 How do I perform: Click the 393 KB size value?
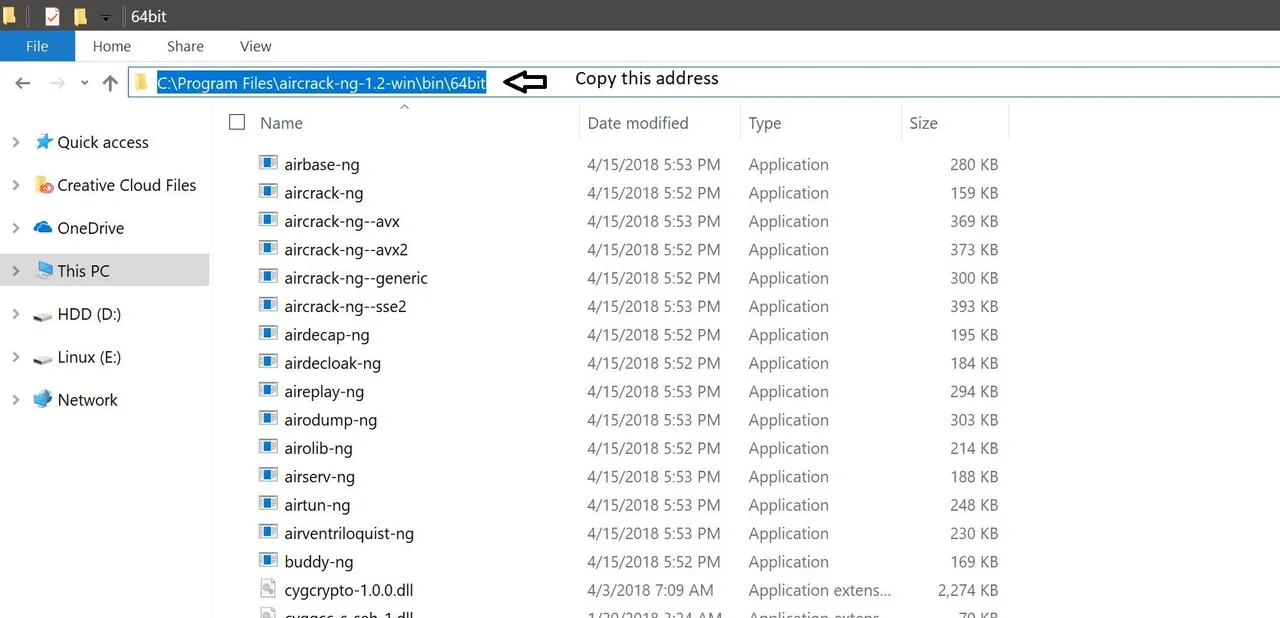(974, 307)
